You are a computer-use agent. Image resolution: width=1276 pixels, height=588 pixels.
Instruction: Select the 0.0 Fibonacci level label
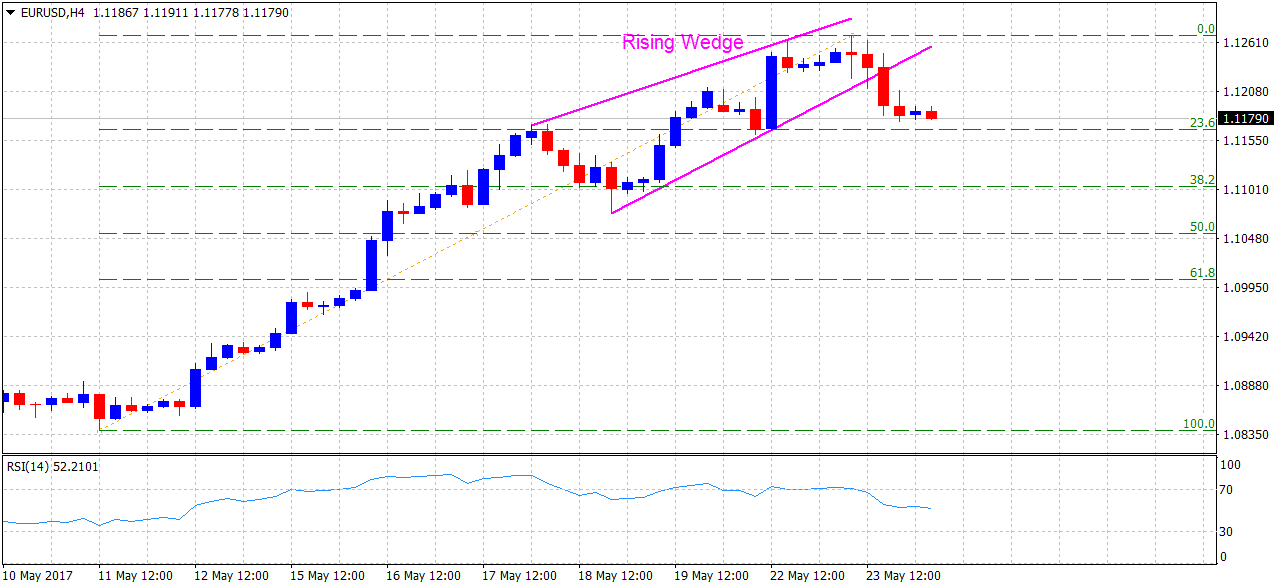coord(1205,29)
